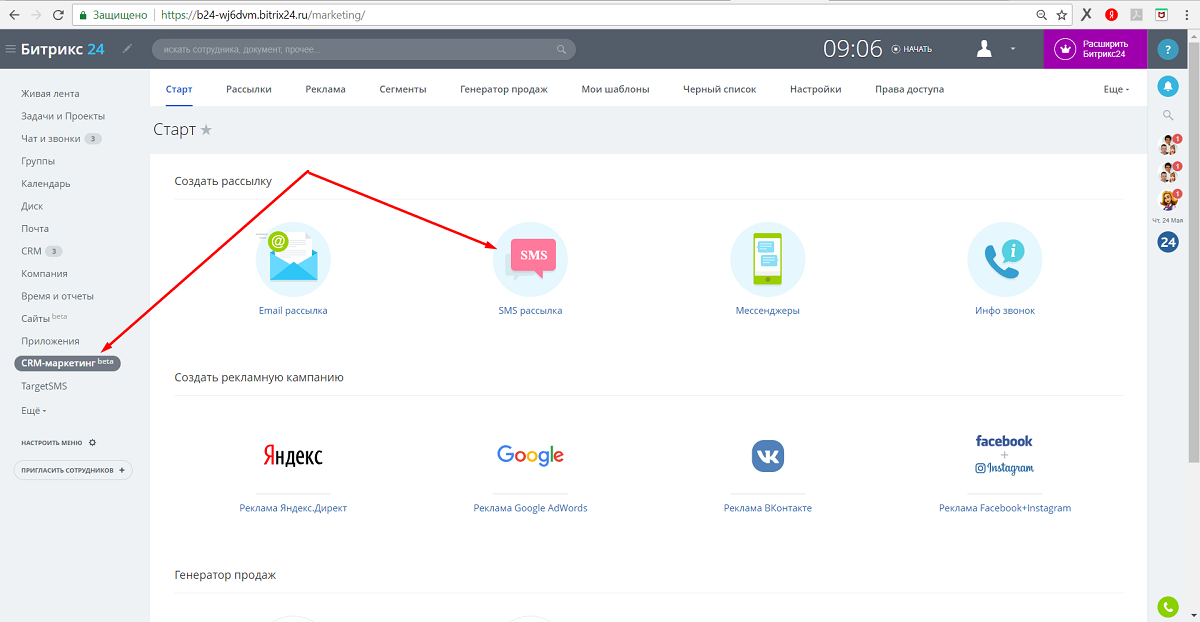Expand the Еще menu in top tabs
This screenshot has height=622, width=1200.
1116,89
